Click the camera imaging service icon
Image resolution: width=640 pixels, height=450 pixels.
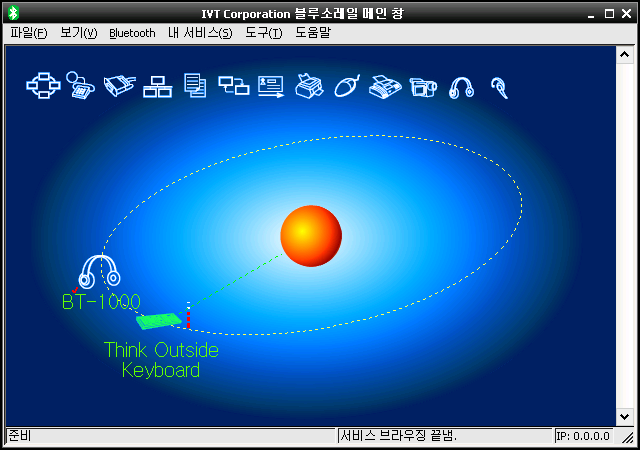coord(423,87)
